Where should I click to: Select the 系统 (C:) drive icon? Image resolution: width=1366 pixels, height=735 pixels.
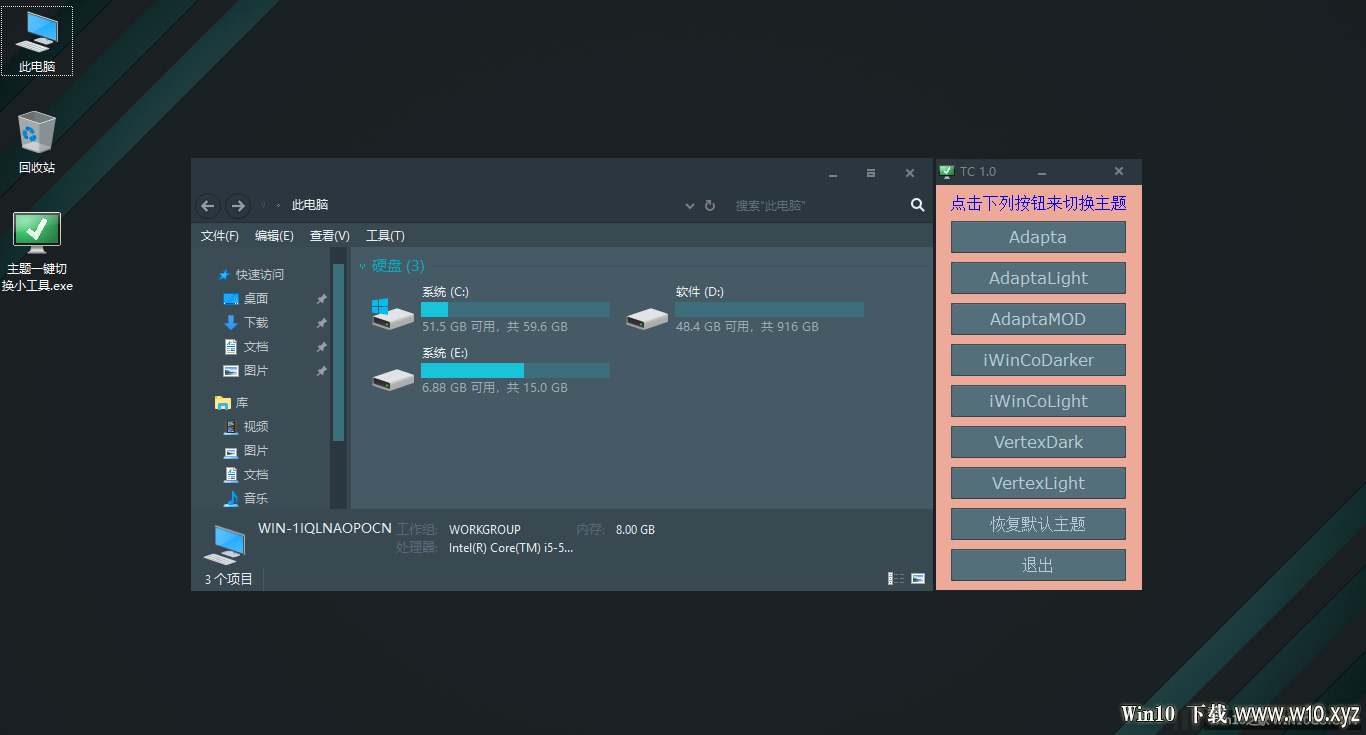pyautogui.click(x=392, y=313)
